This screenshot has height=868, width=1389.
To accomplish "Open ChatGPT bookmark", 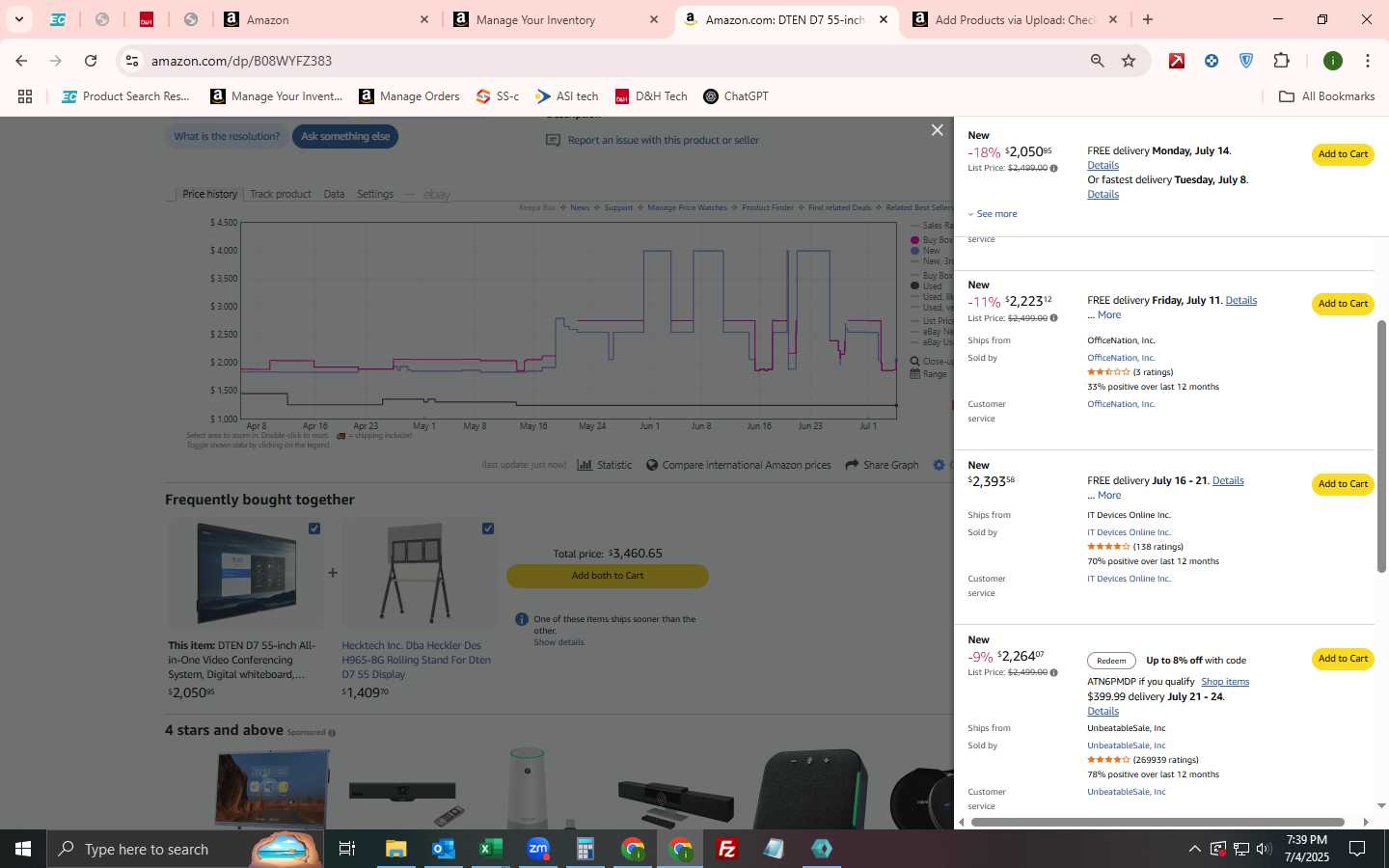I will [736, 96].
